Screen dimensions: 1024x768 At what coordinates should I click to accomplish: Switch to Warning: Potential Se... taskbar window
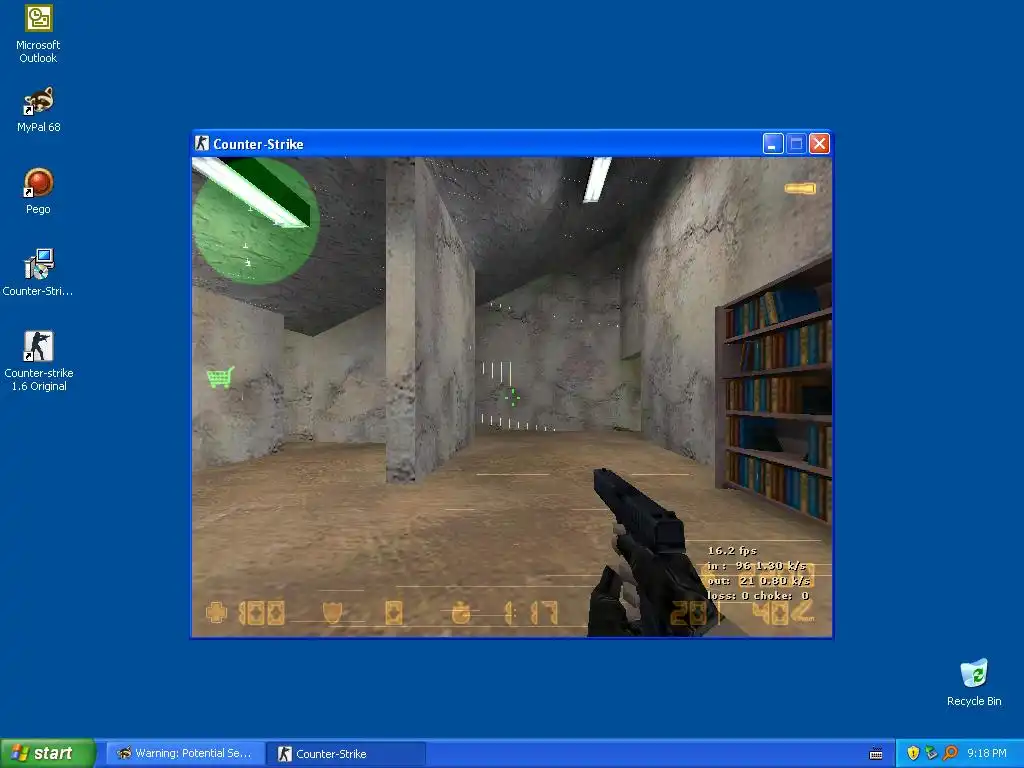(185, 753)
